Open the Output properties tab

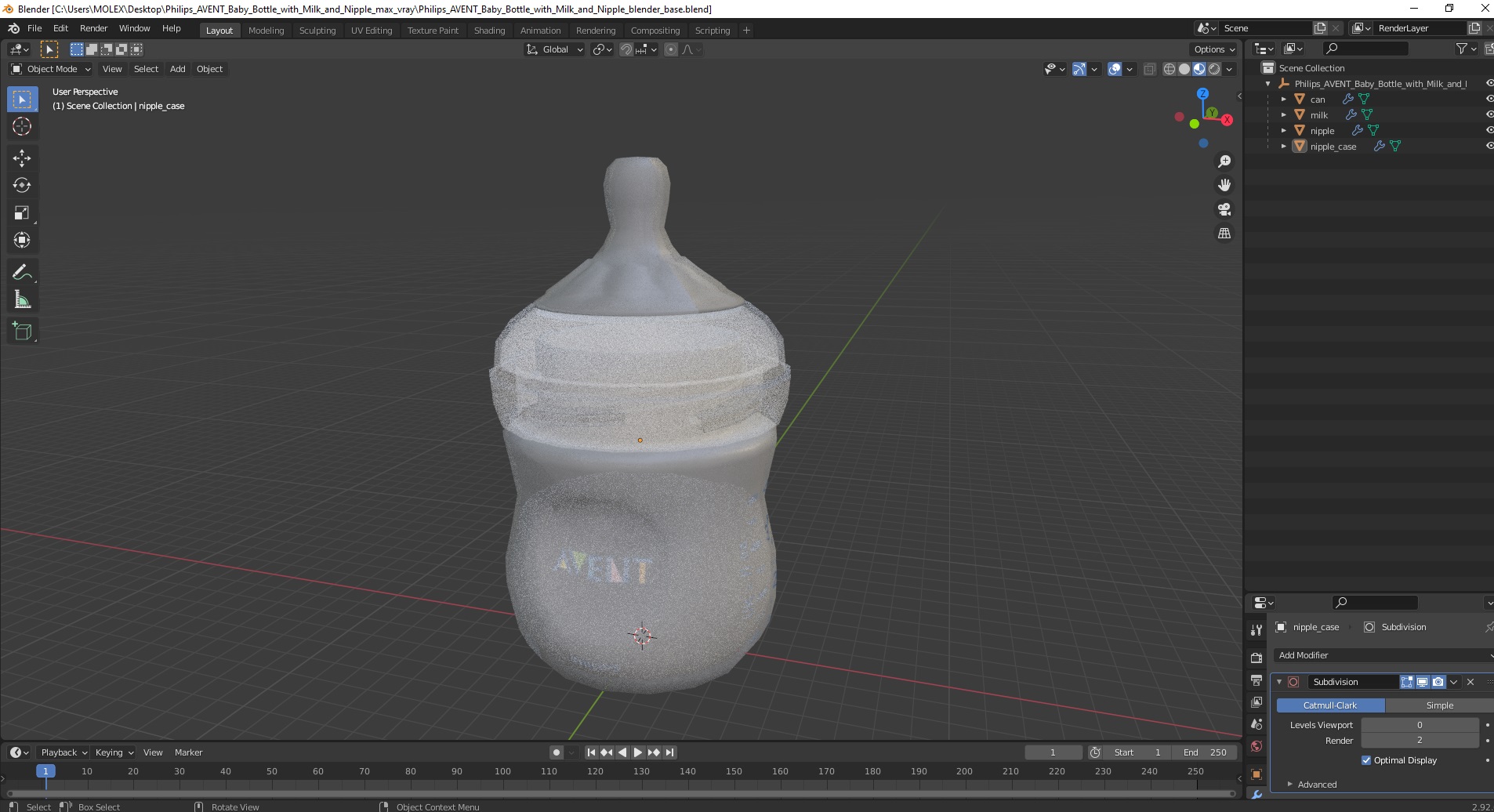tap(1256, 680)
